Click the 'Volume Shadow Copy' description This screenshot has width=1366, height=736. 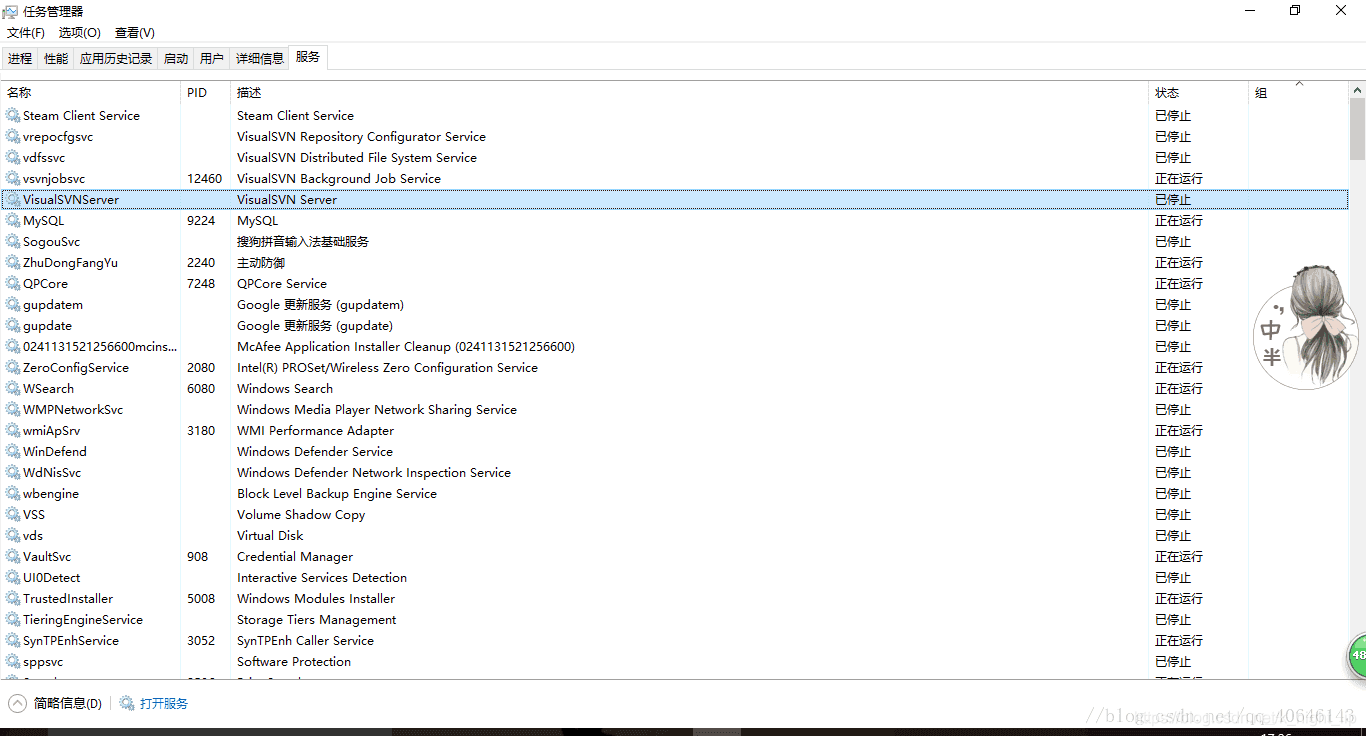click(301, 515)
